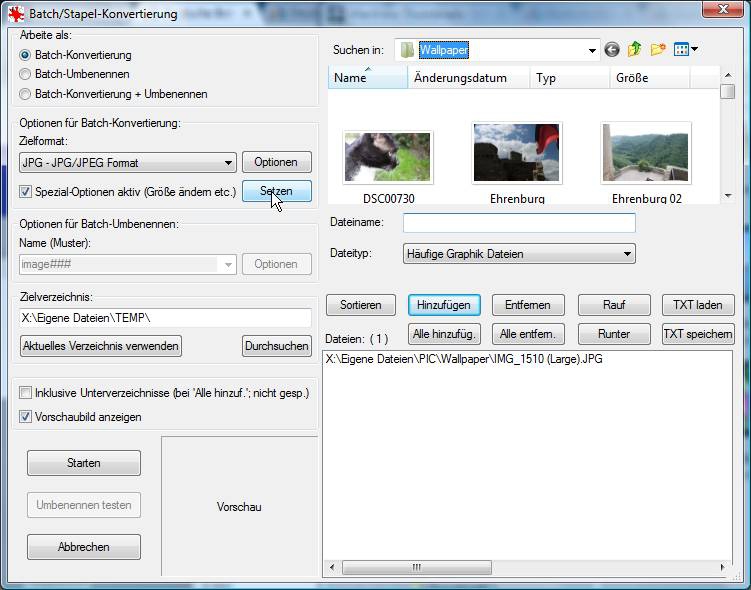This screenshot has width=751, height=590.
Task: Click the Zielverzeichnis path field
Action: click(165, 318)
